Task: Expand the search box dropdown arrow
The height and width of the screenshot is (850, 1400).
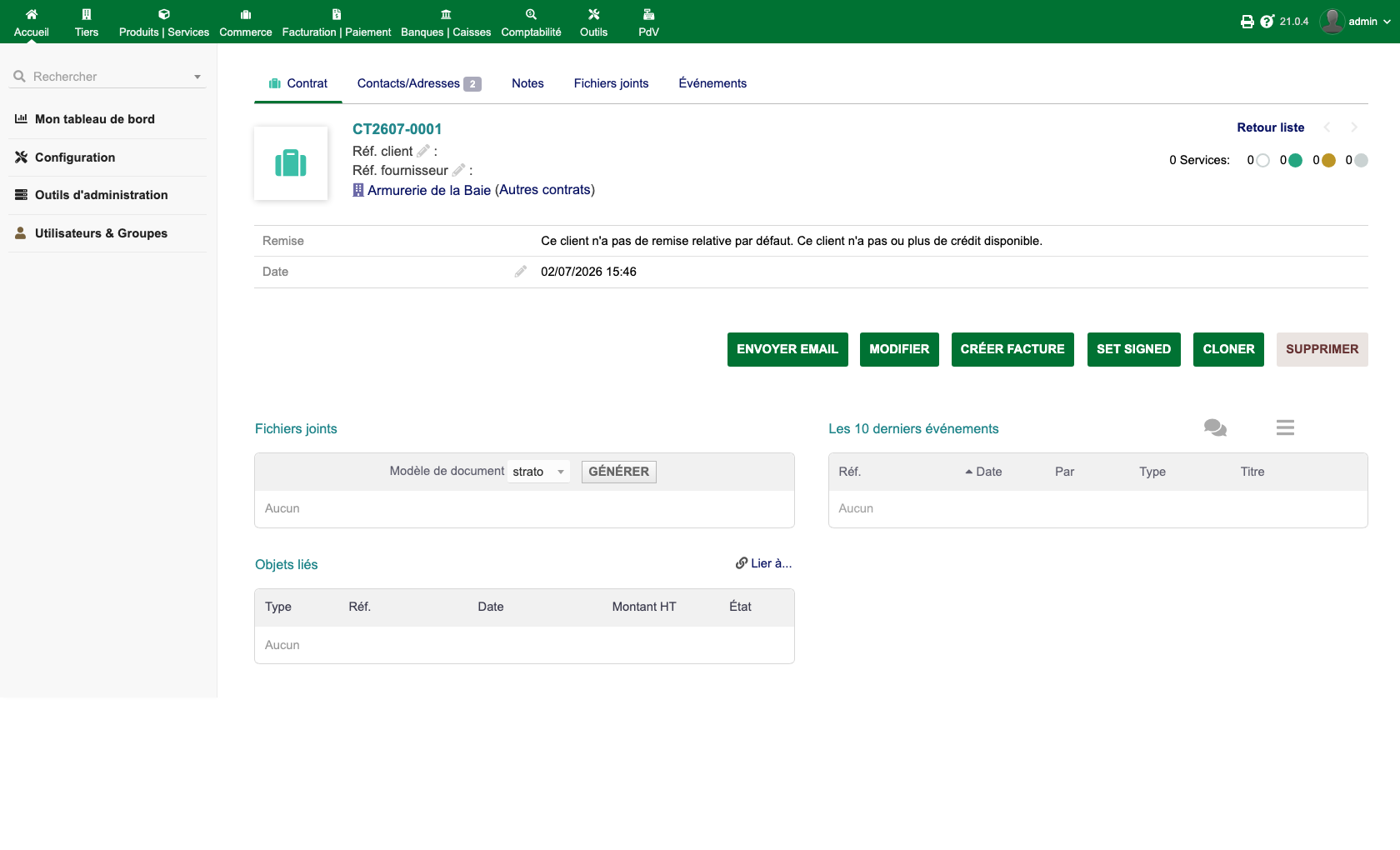Action: click(197, 77)
